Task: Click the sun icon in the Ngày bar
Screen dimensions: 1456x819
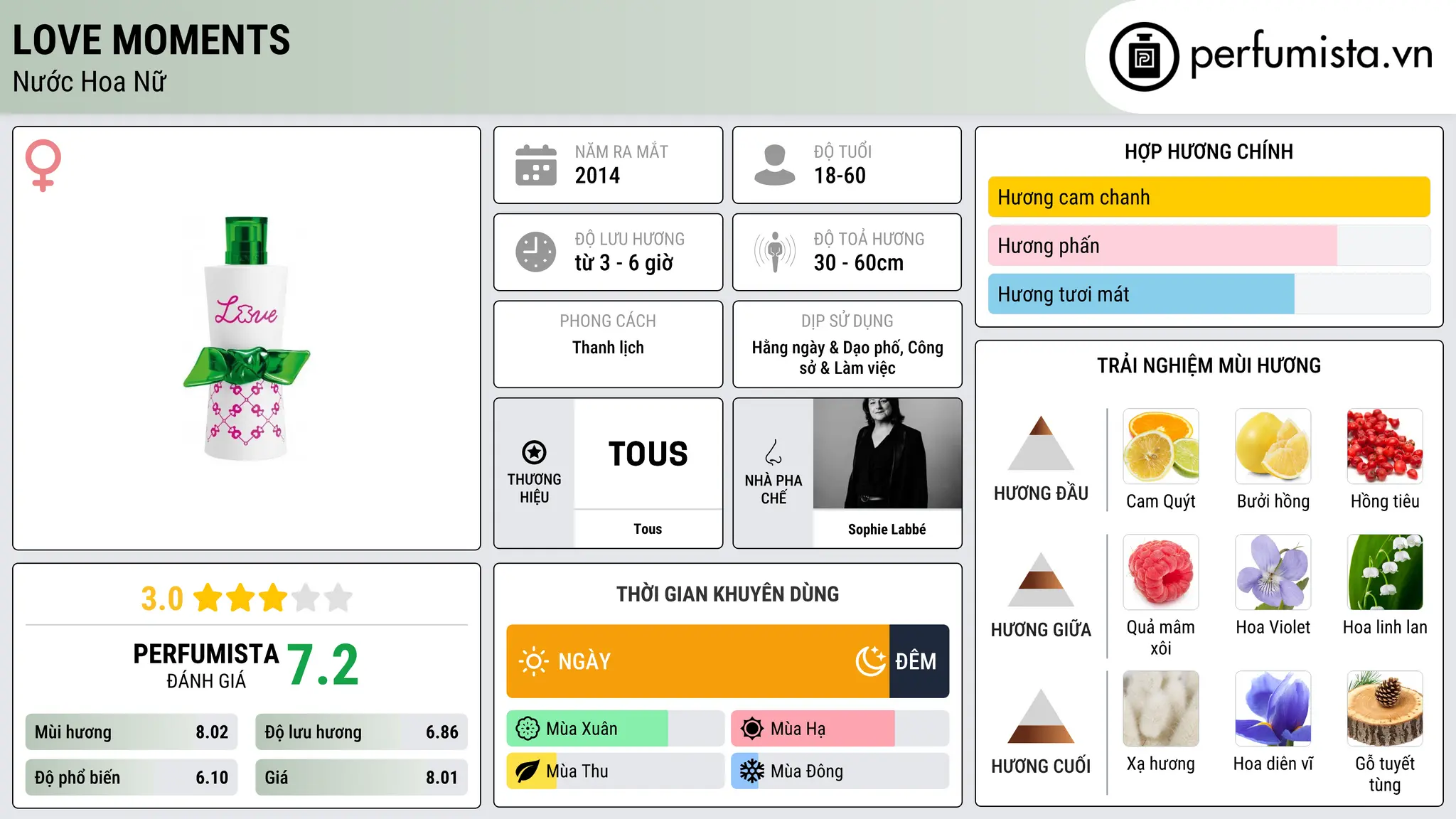Action: 533,661
